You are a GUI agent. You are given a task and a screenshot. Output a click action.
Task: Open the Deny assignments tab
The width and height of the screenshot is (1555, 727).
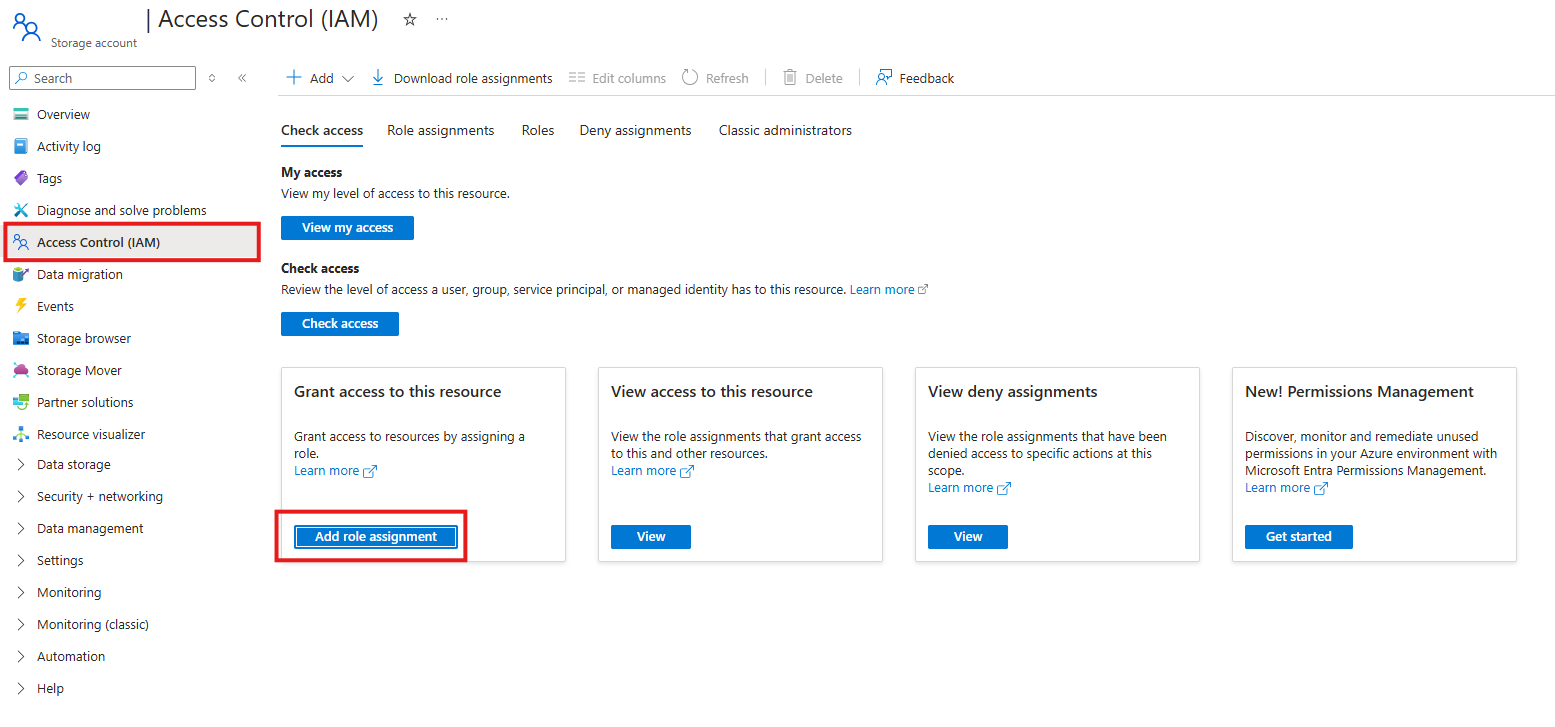(x=636, y=130)
